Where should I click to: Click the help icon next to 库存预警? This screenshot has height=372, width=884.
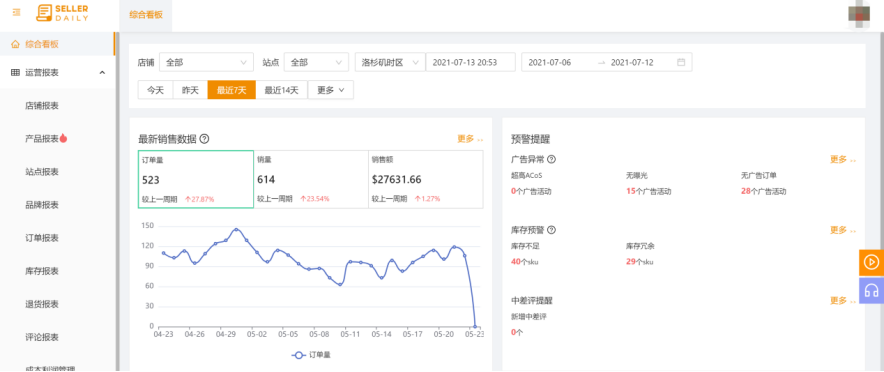click(551, 230)
